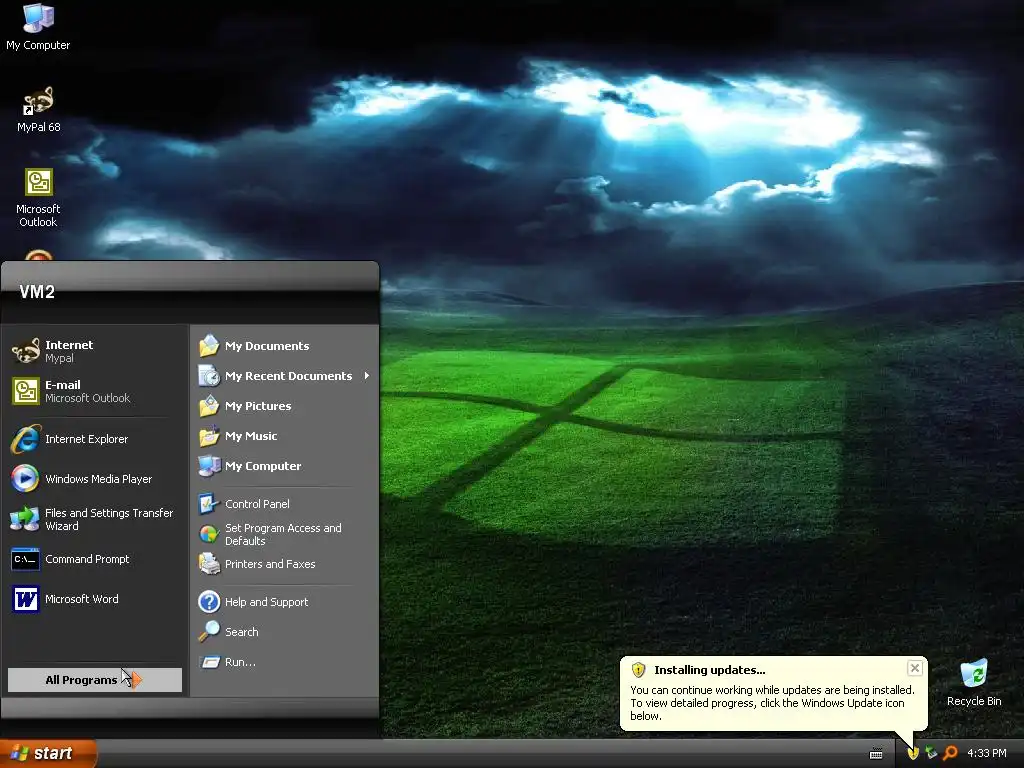Click the 4:33 PM system clock
The height and width of the screenshot is (768, 1024).
(x=986, y=753)
